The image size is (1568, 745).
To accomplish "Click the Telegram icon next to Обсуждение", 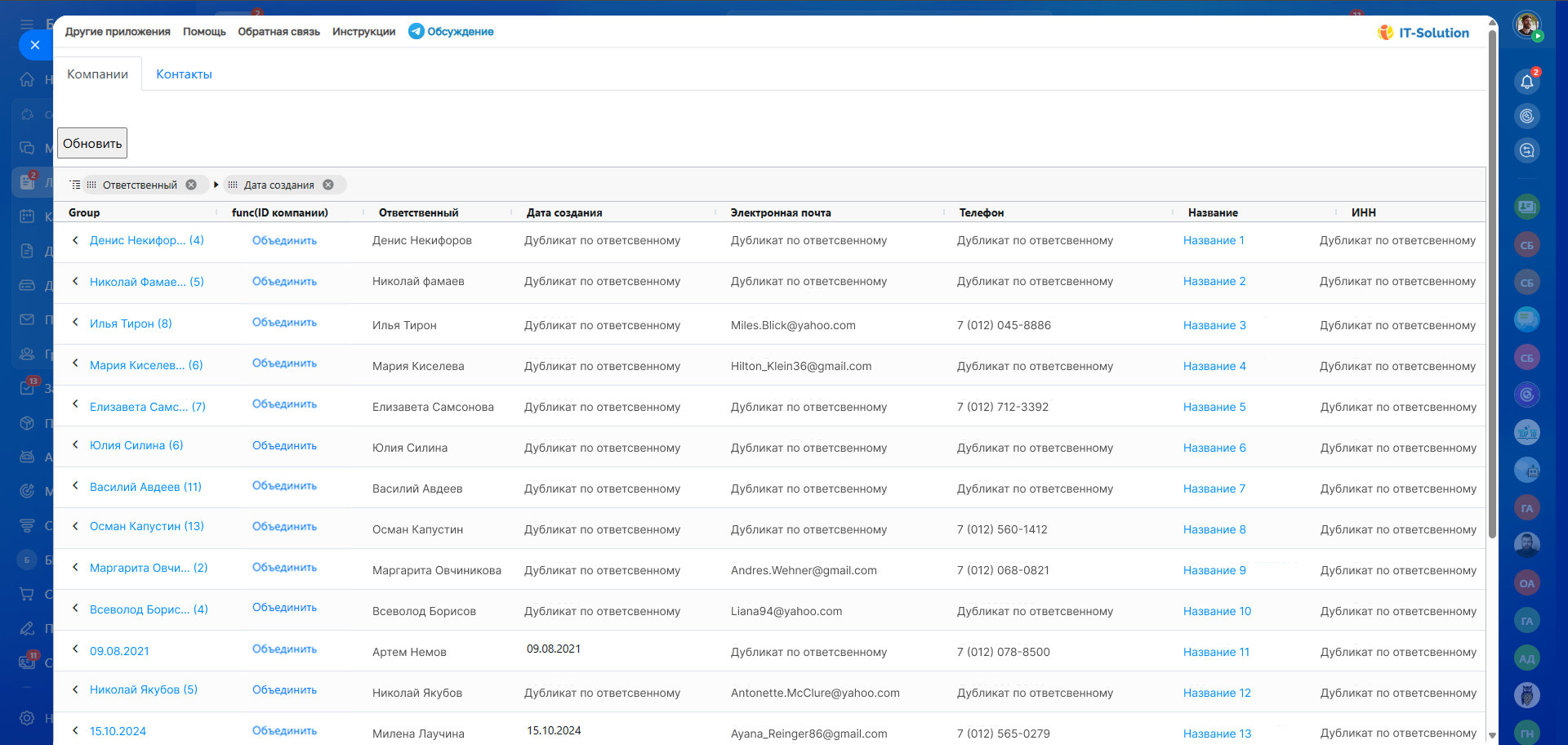I will coord(416,31).
